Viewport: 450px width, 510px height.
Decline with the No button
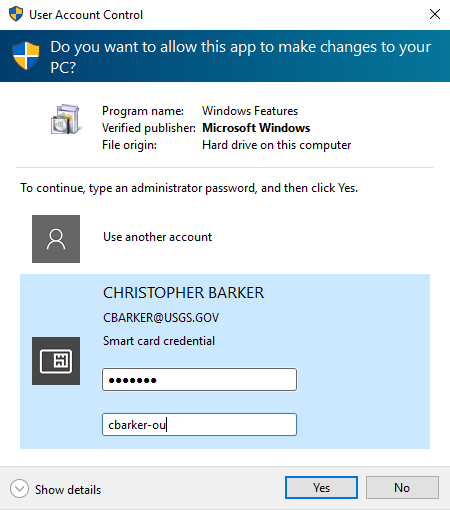402,488
